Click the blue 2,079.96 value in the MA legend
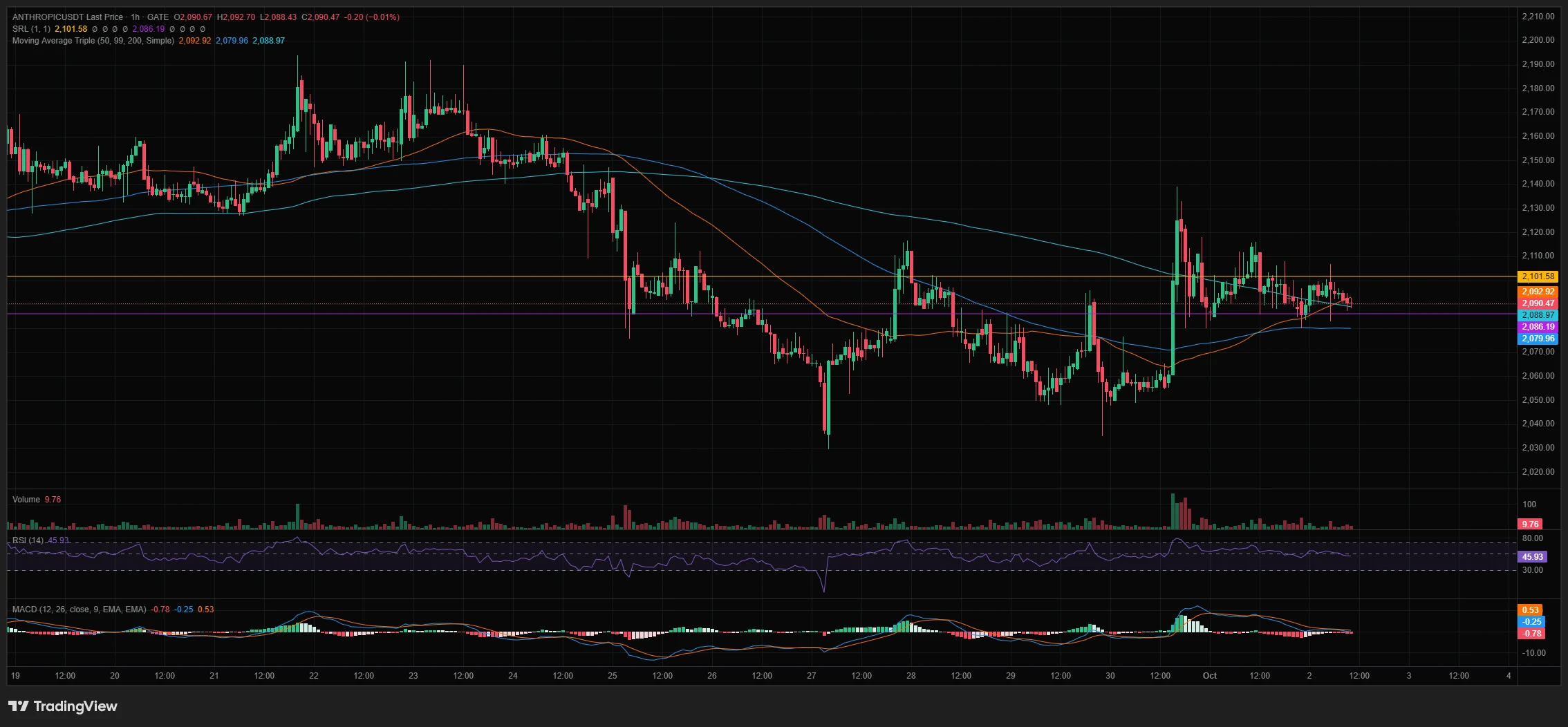This screenshot has width=1568, height=727. 232,41
